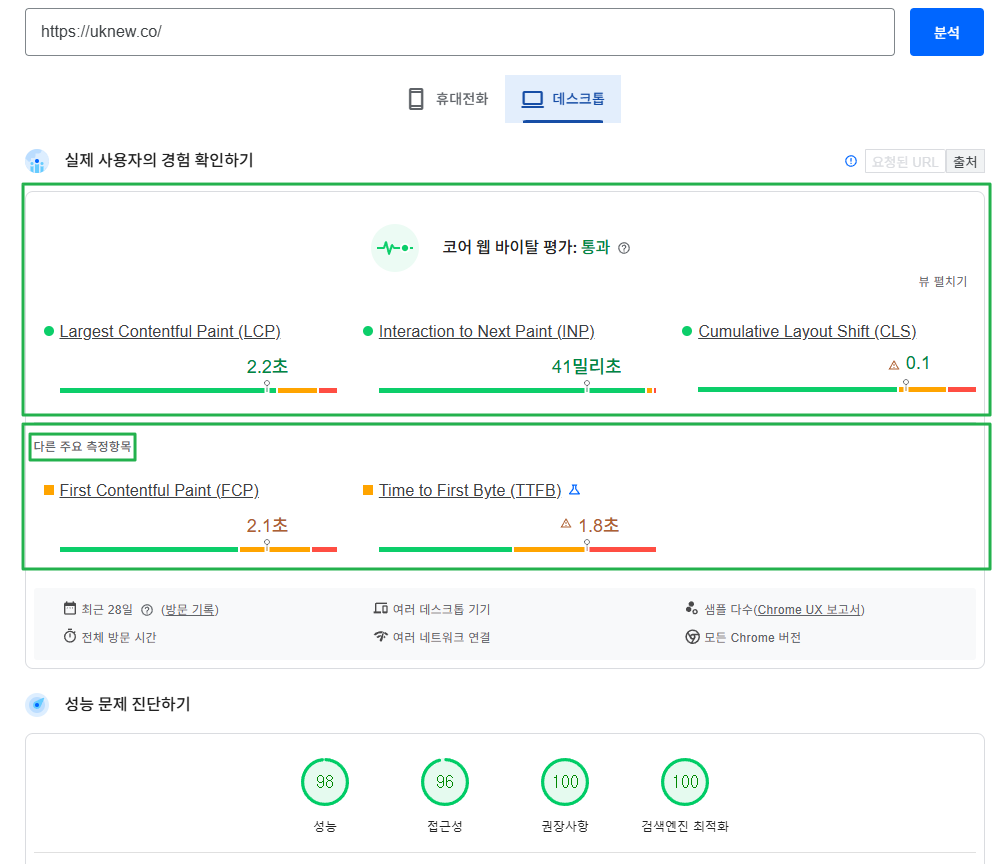Click the green heartbeat core vitals icon
Image resolution: width=998 pixels, height=864 pixels.
(x=395, y=247)
